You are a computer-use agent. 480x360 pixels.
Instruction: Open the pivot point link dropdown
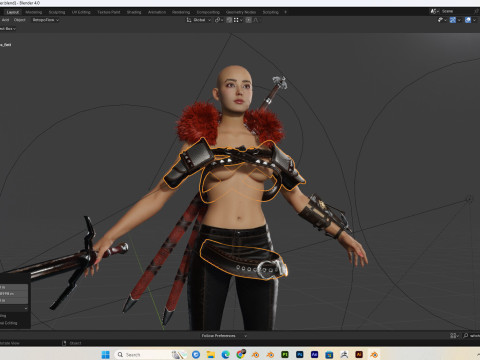tap(219, 20)
